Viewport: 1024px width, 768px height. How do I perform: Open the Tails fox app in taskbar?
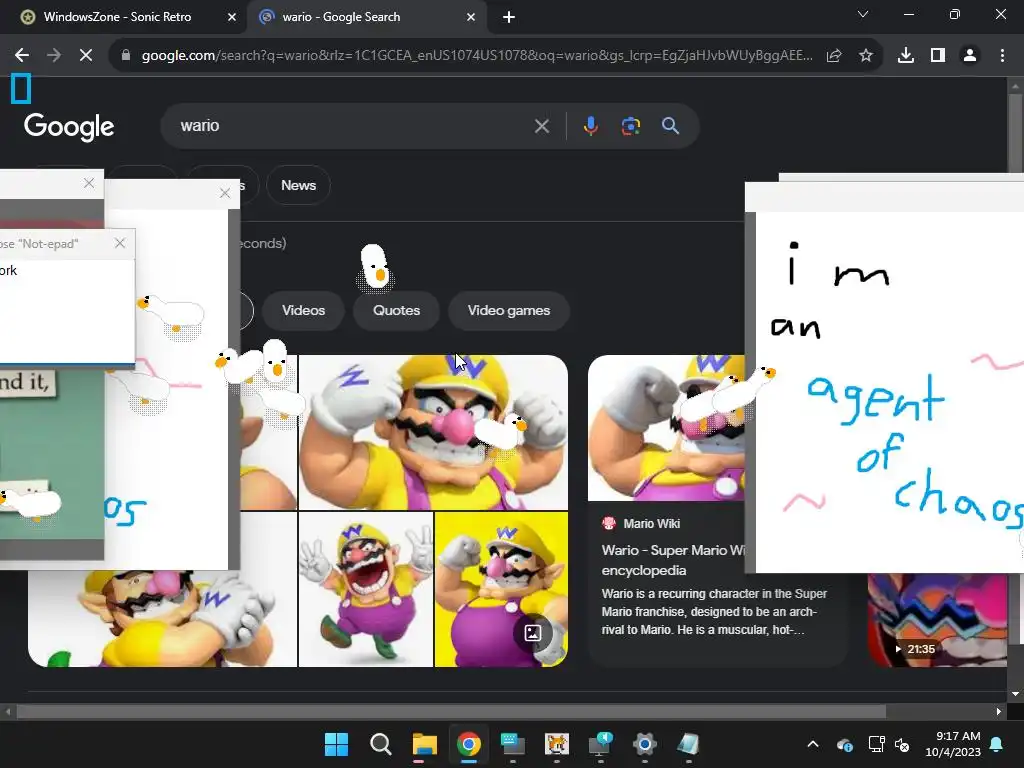(x=556, y=744)
